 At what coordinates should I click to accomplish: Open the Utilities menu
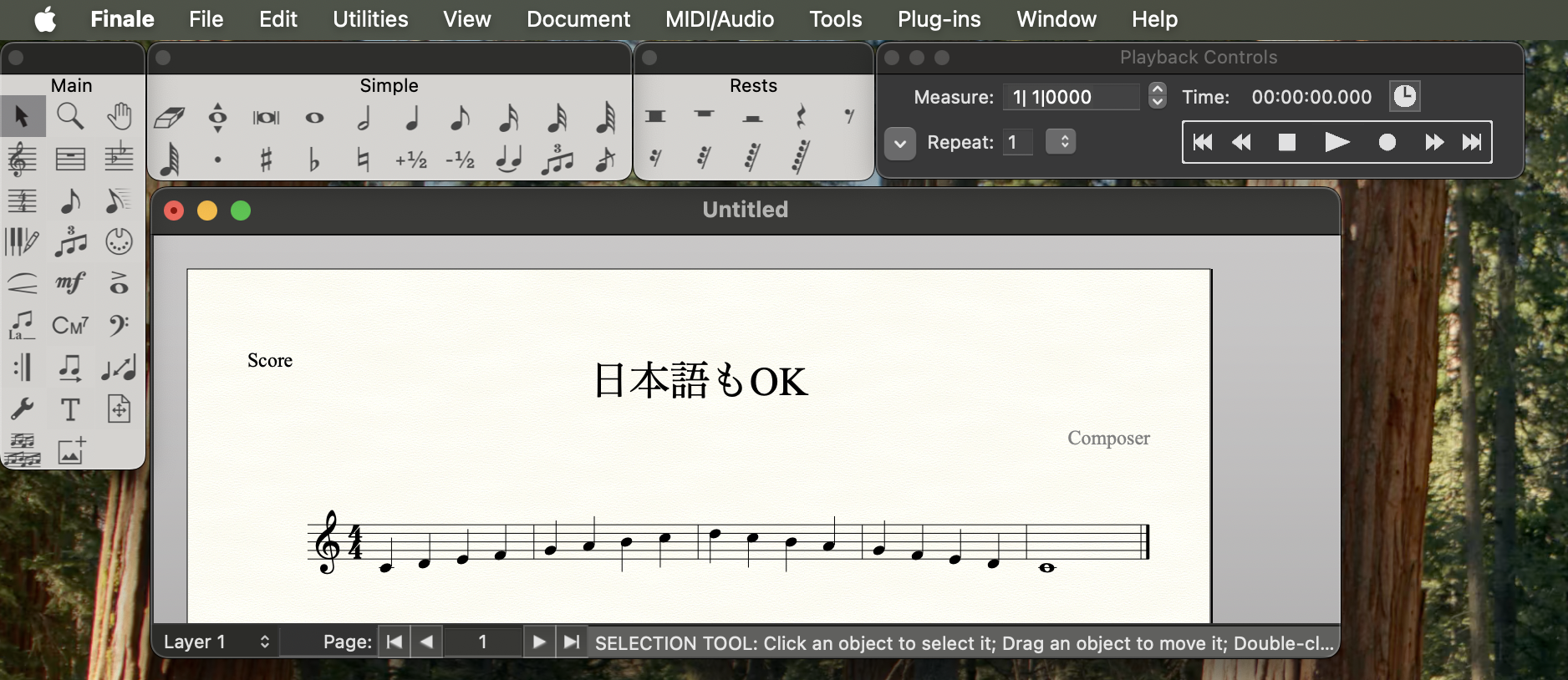pyautogui.click(x=370, y=19)
